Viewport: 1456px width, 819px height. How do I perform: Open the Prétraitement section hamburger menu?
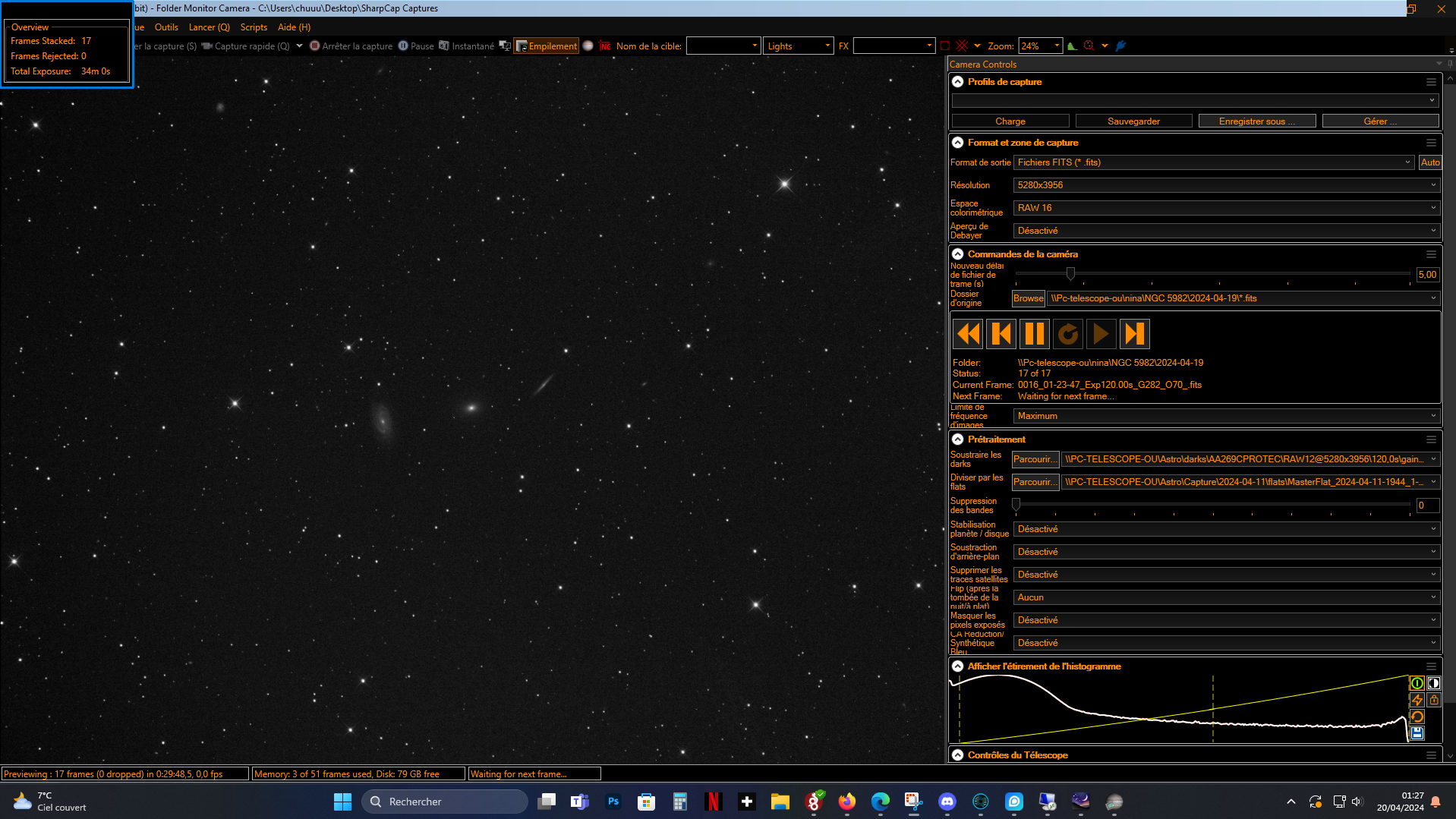click(x=1431, y=439)
